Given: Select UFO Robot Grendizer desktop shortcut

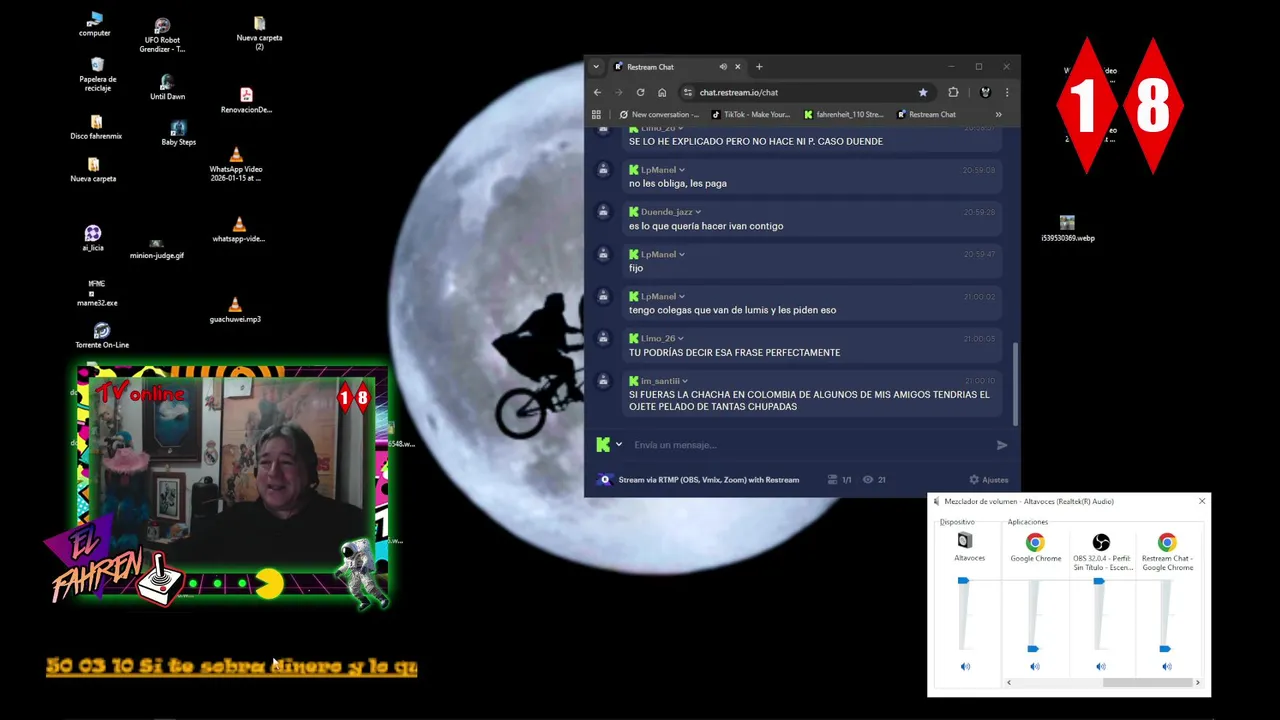Looking at the screenshot, I should click(x=162, y=35).
